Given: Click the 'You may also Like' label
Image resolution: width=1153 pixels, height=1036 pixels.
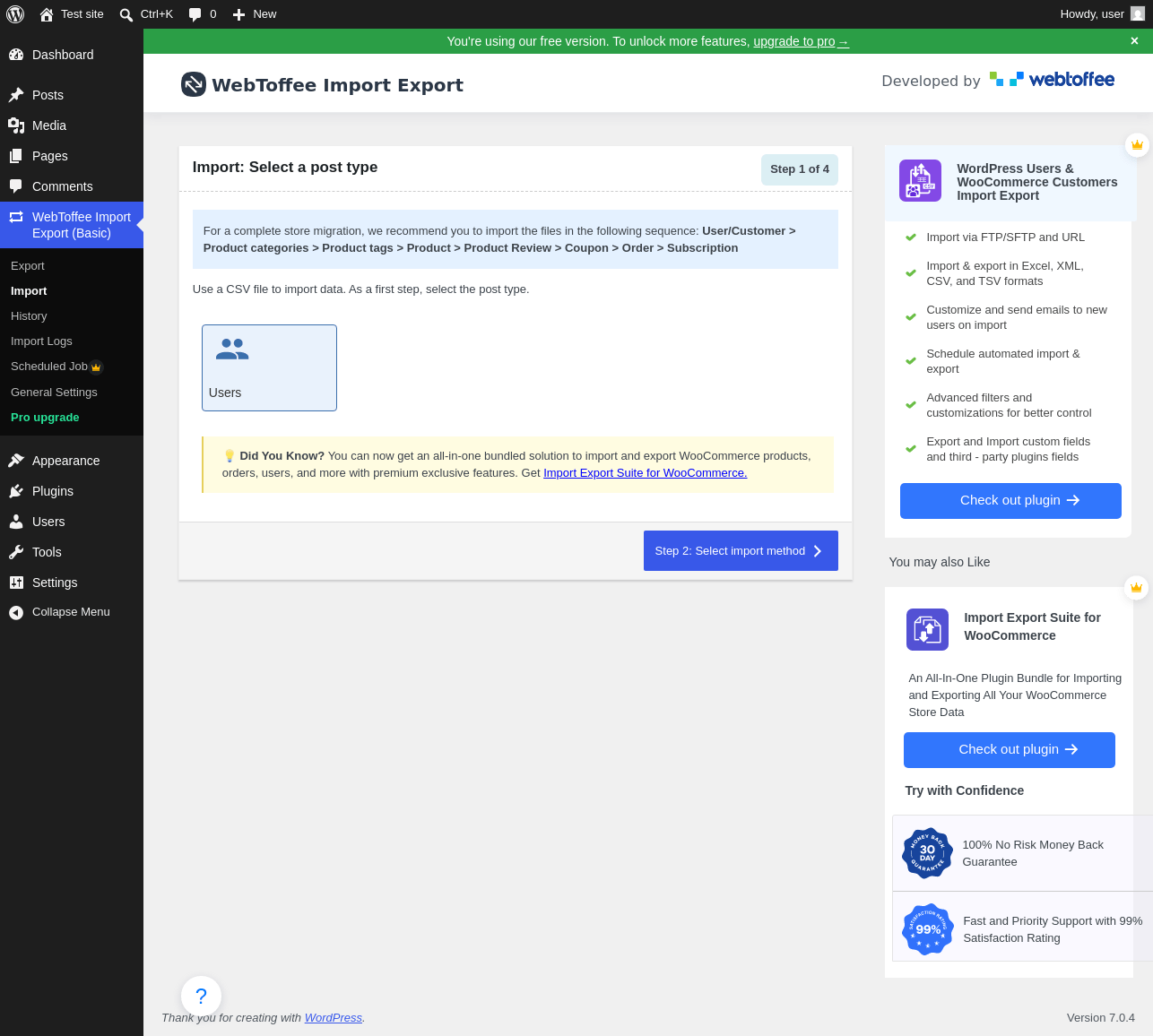Looking at the screenshot, I should click(x=940, y=562).
